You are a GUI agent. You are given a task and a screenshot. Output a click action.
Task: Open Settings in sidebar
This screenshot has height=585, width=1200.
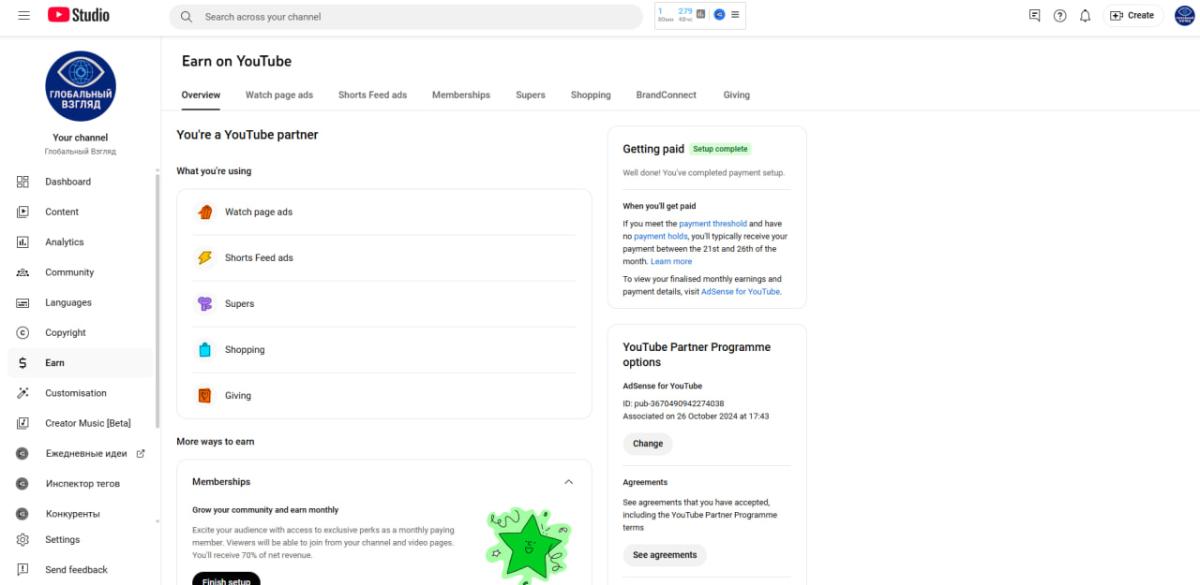pos(80,540)
